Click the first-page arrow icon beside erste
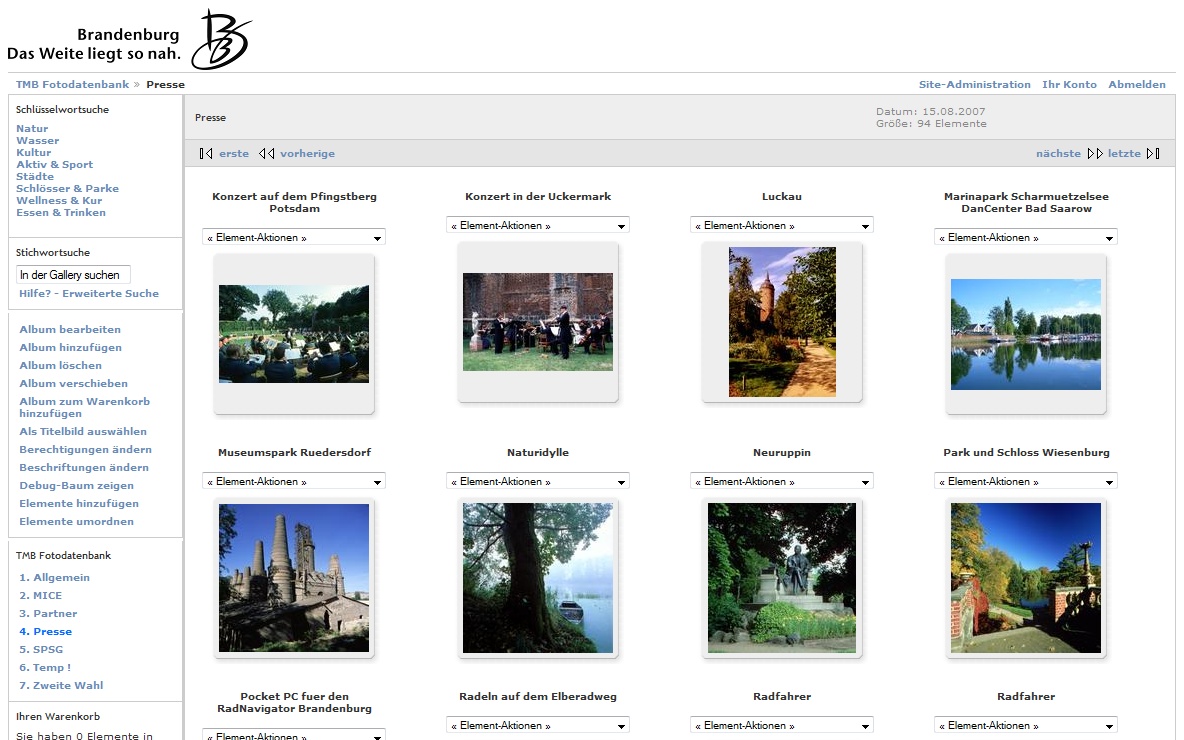This screenshot has height=740, width=1184. tap(206, 154)
